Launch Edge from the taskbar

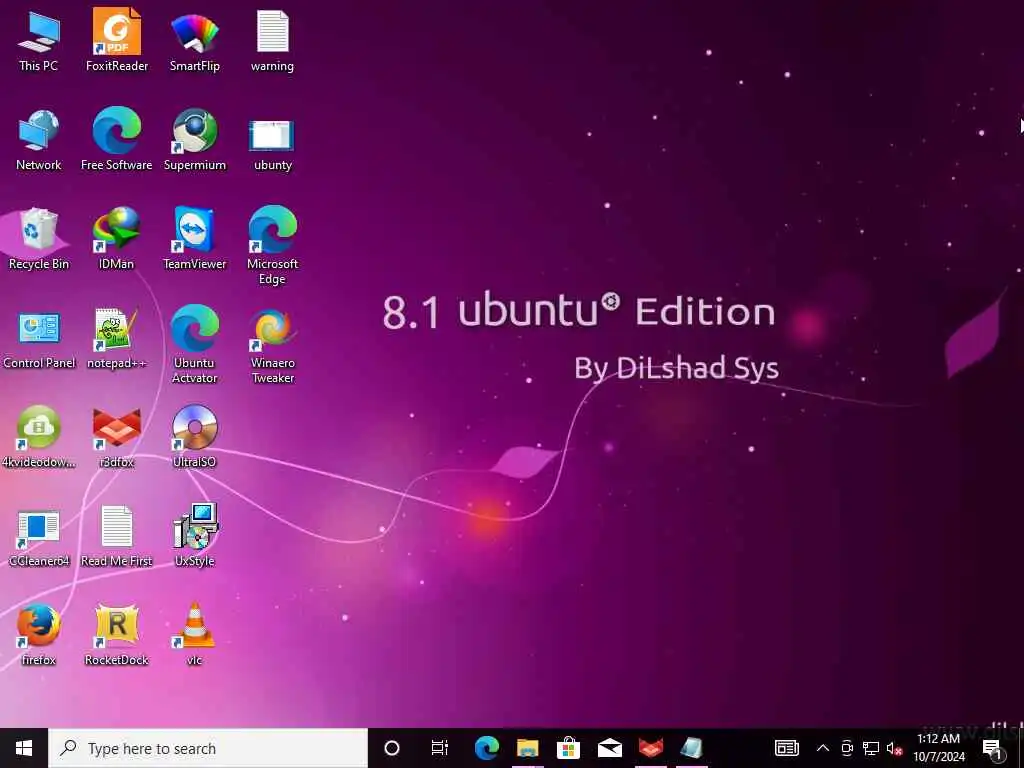click(x=487, y=748)
